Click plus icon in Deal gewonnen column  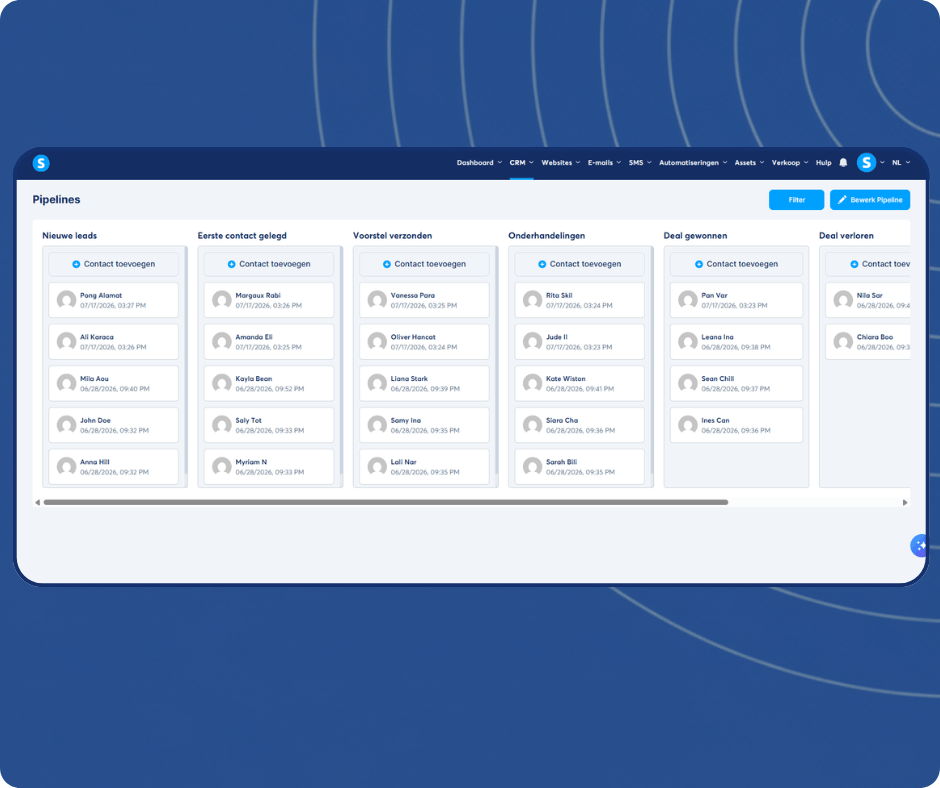pos(698,264)
